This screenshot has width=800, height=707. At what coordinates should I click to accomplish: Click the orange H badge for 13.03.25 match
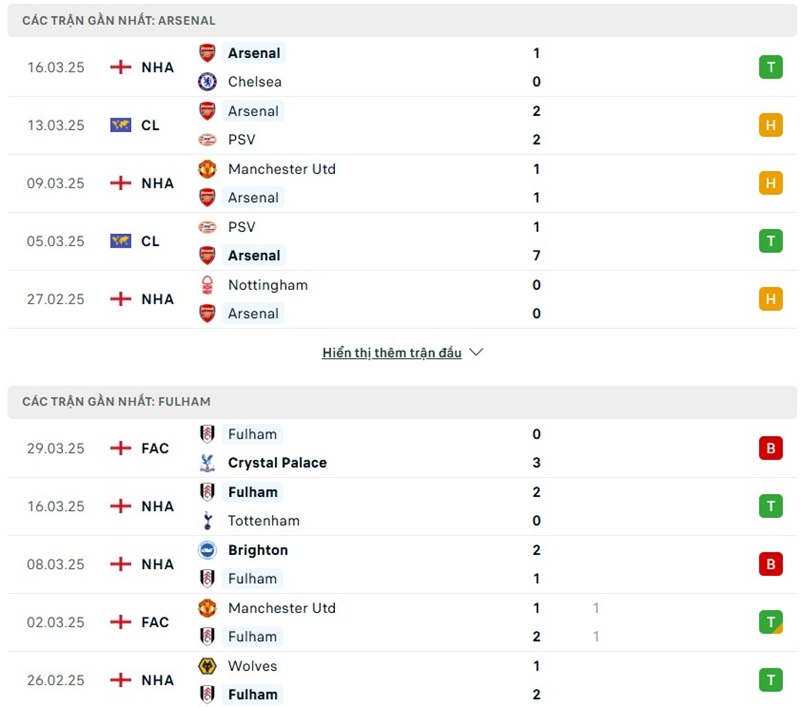[770, 125]
